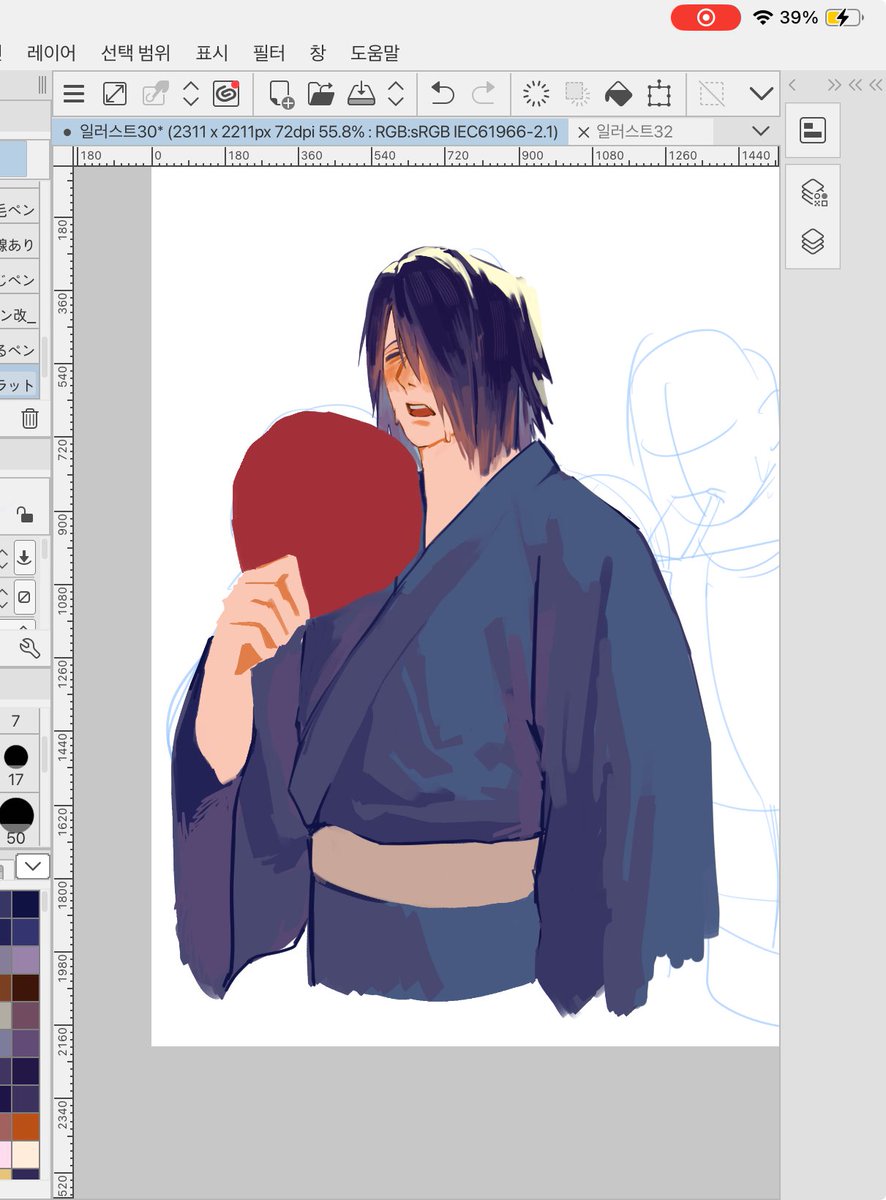This screenshot has height=1200, width=886.
Task: Choose brush size 17 preset
Action: coord(16,762)
